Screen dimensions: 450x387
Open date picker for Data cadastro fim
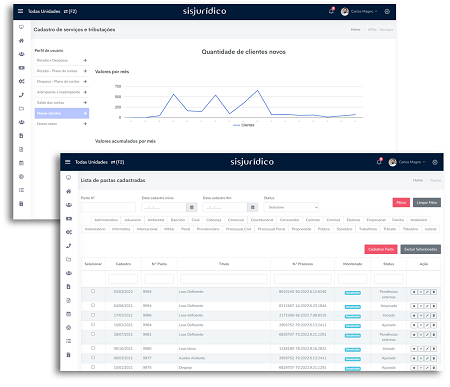tap(252, 207)
